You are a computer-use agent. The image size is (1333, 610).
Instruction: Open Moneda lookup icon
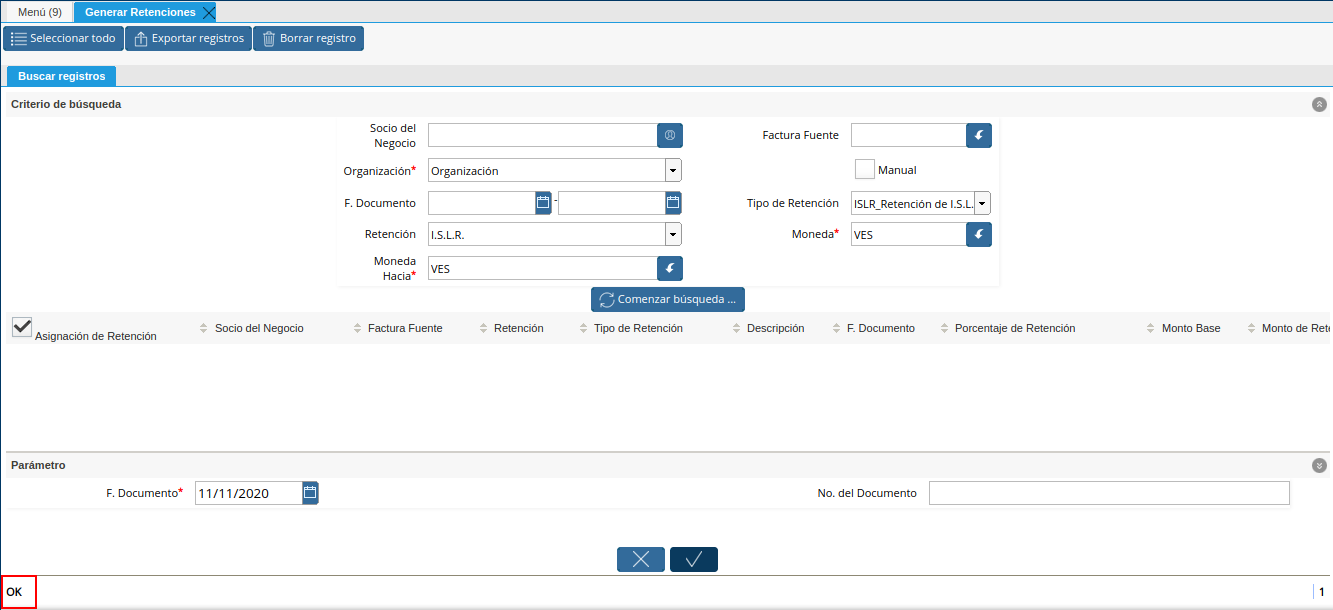click(x=979, y=234)
